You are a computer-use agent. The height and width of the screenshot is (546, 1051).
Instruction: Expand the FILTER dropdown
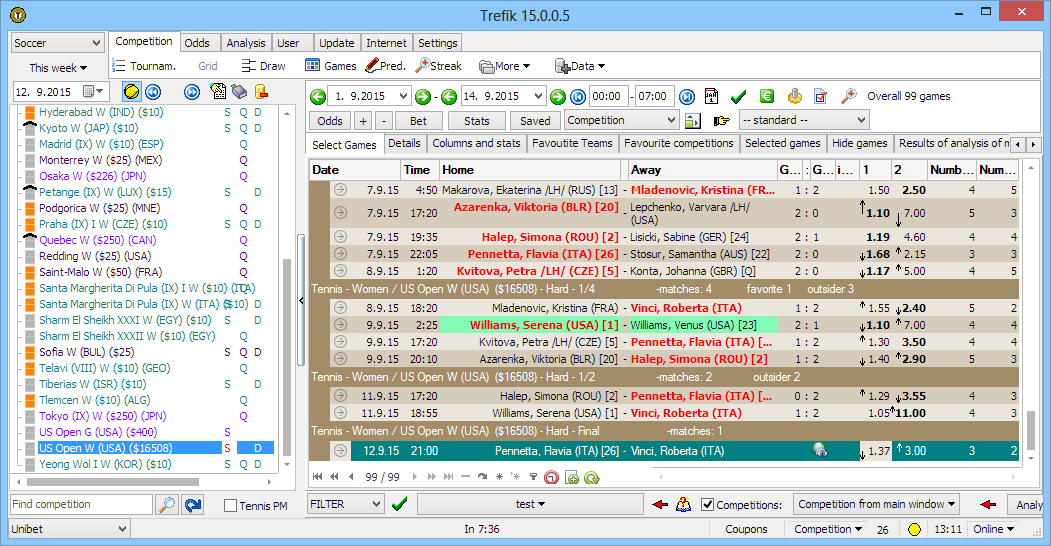coord(346,504)
